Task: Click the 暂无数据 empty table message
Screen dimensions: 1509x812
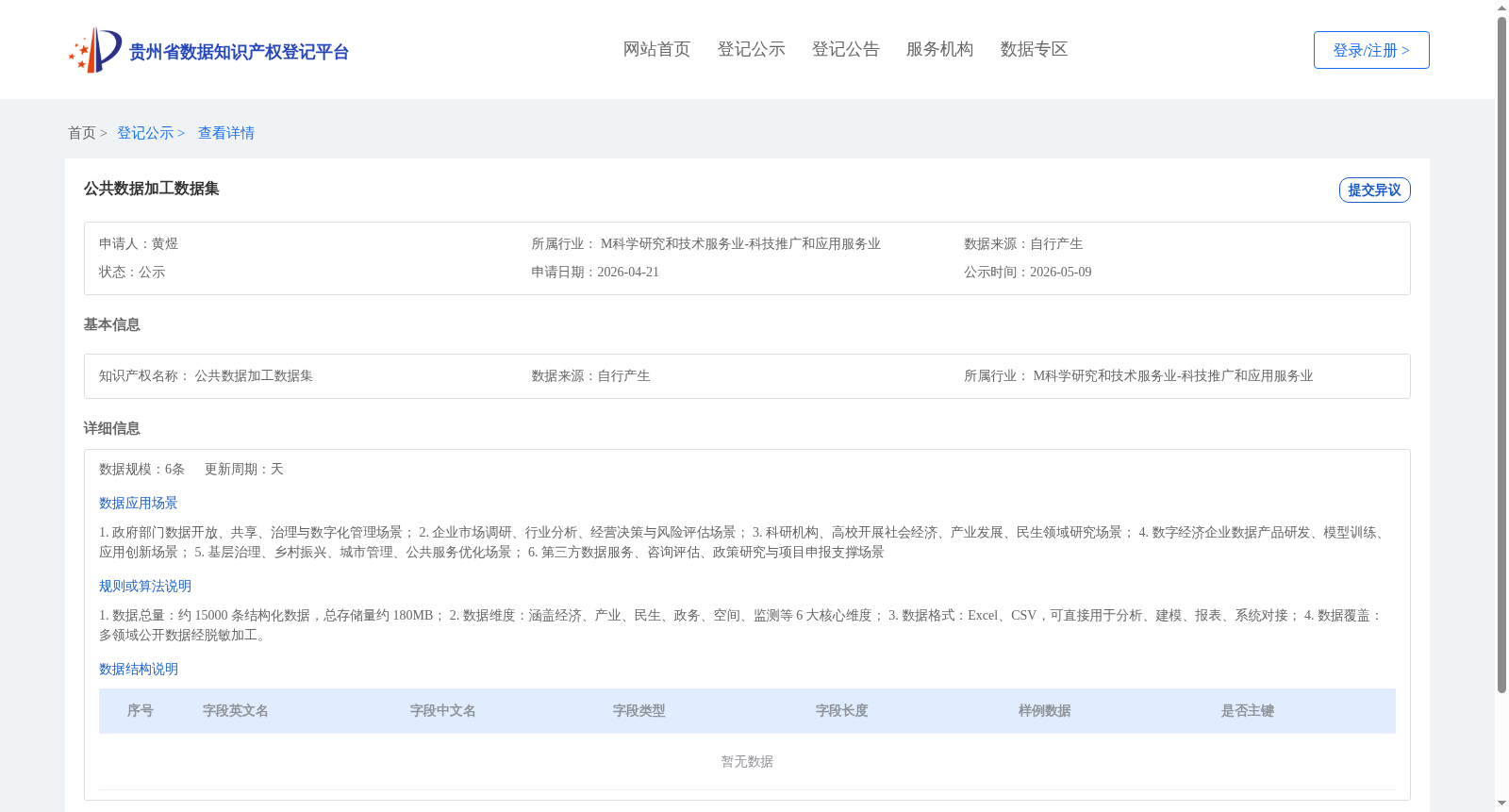Action: 747,761
